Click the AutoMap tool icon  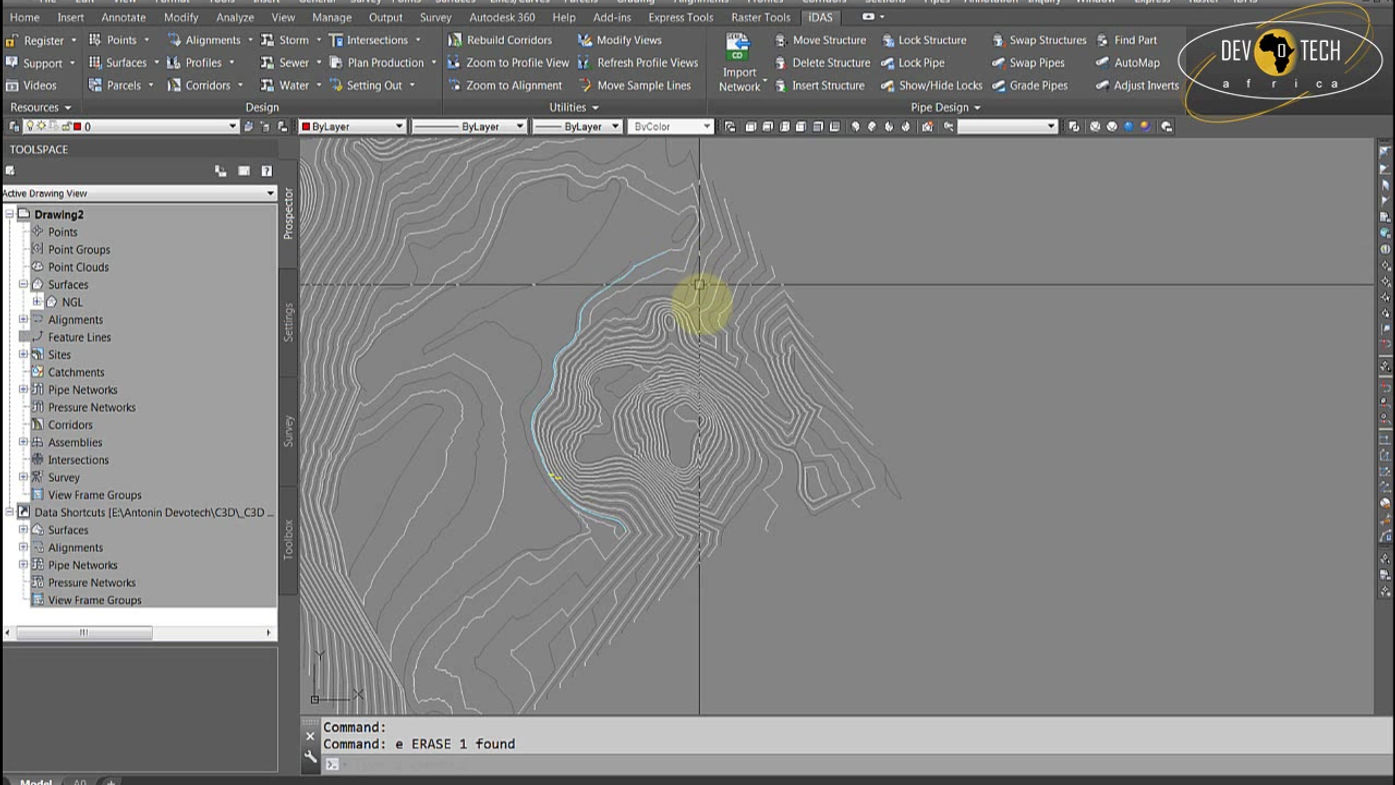[x=1103, y=63]
